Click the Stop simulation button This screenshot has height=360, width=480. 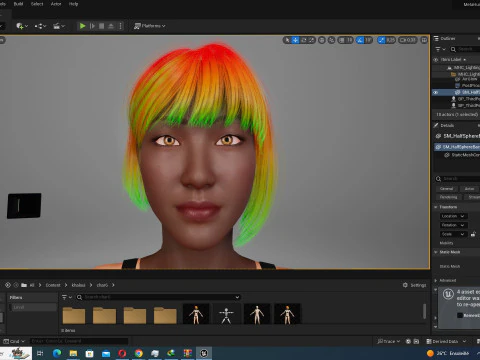tap(102, 26)
